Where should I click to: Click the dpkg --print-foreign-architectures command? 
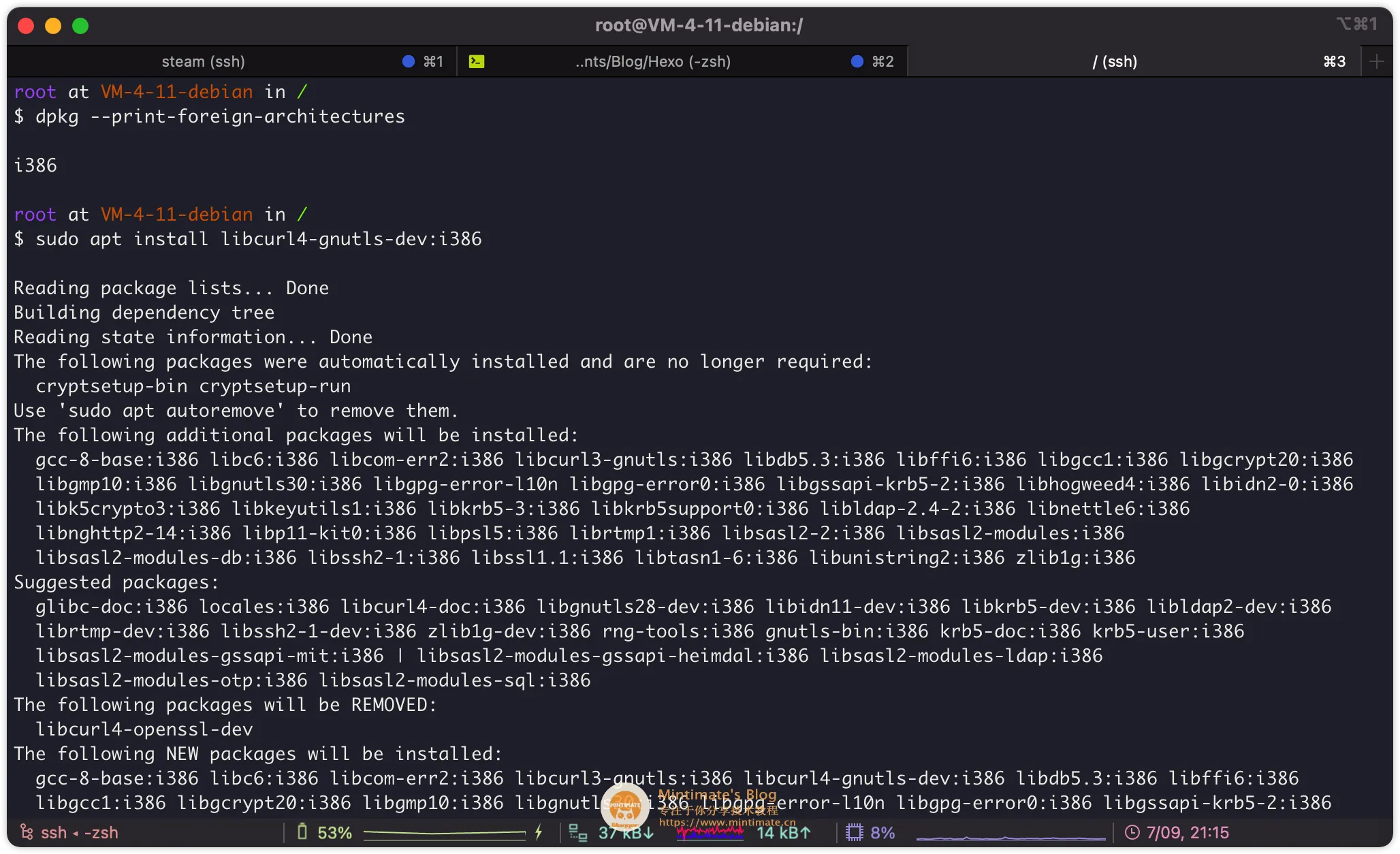coord(220,116)
